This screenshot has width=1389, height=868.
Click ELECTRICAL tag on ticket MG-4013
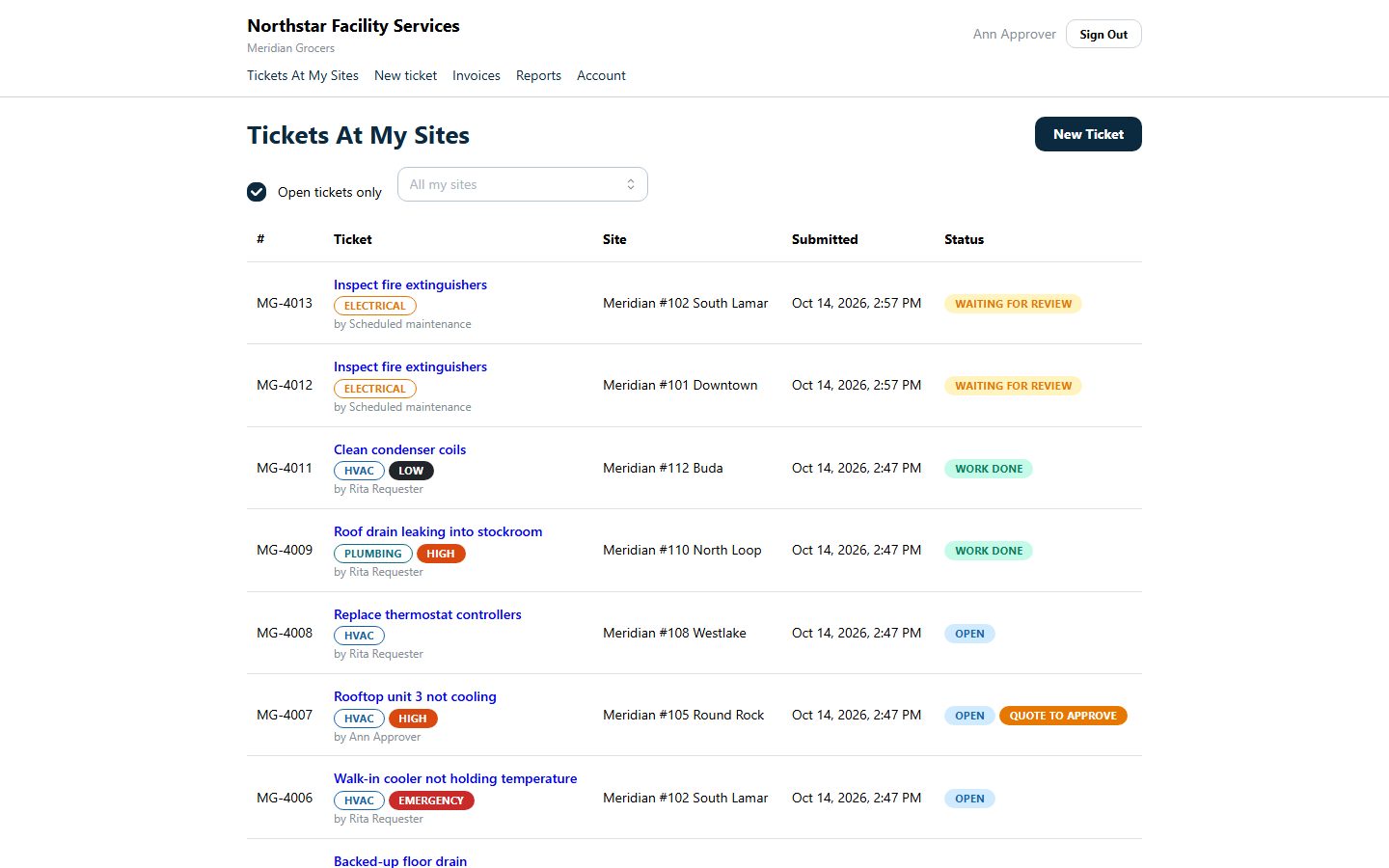(375, 306)
